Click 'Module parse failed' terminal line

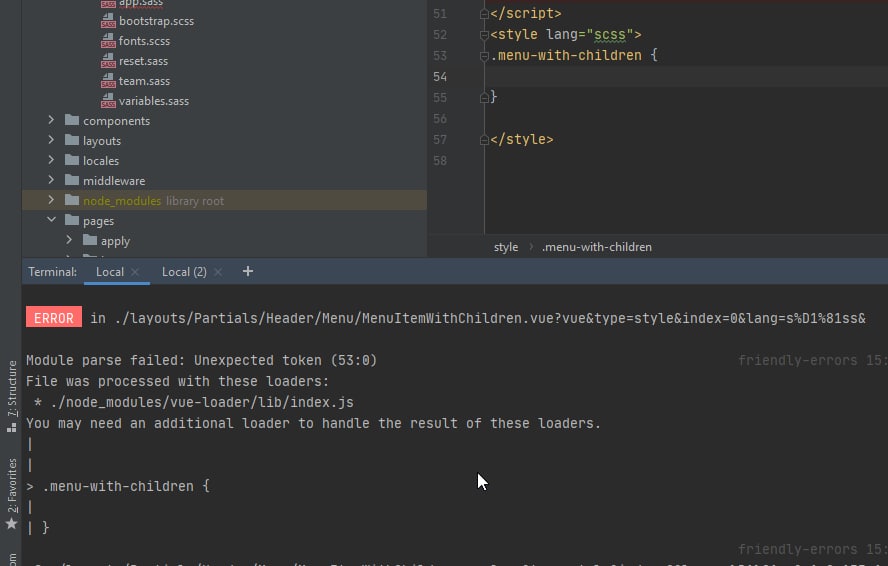201,360
